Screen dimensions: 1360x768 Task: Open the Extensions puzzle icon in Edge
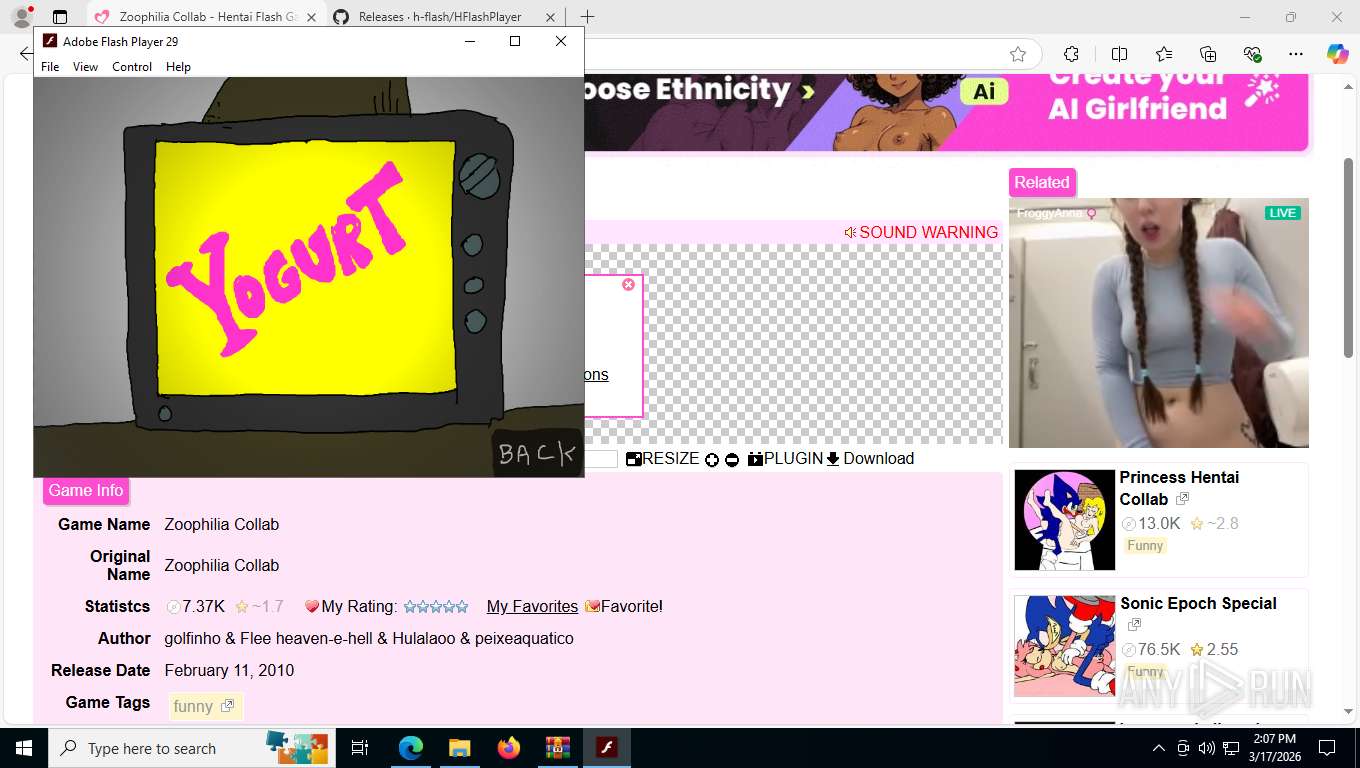click(1071, 54)
